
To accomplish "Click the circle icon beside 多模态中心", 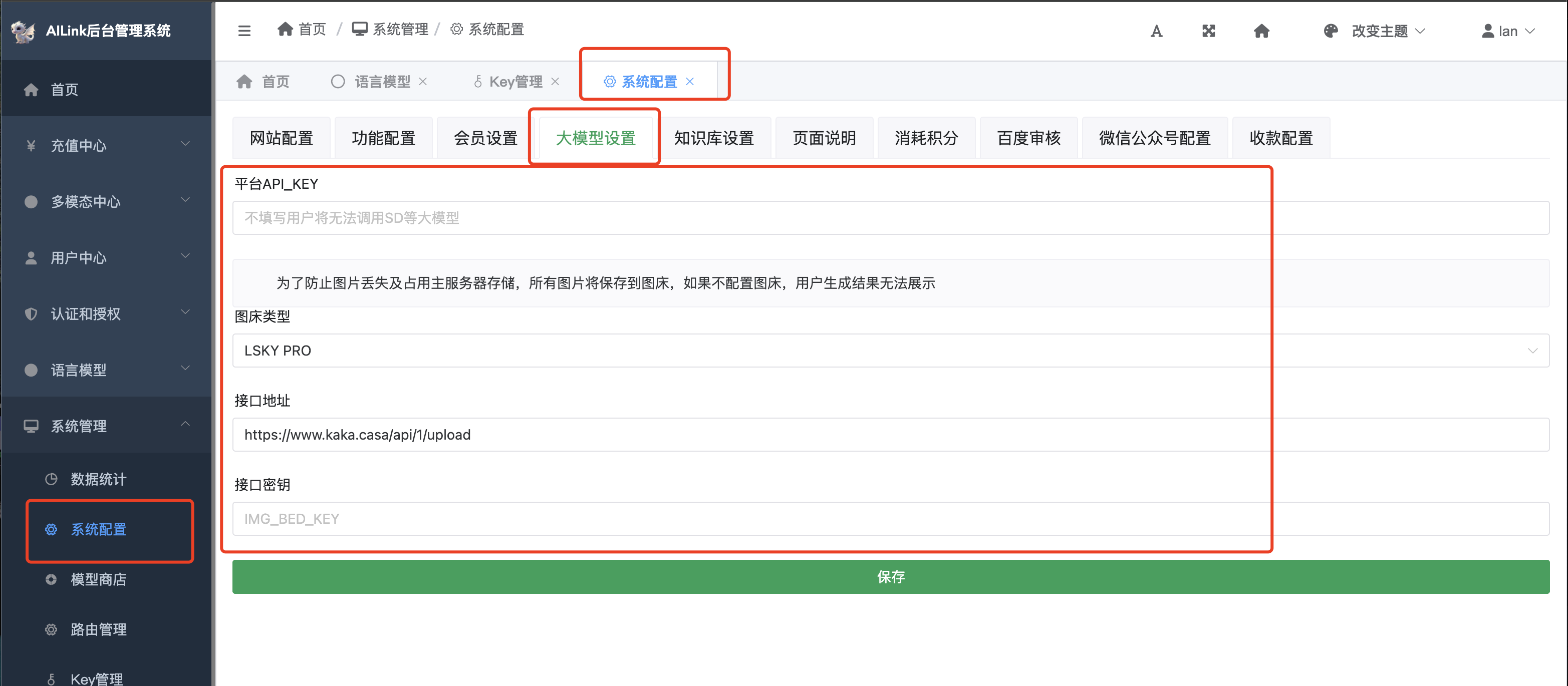I will pos(31,202).
